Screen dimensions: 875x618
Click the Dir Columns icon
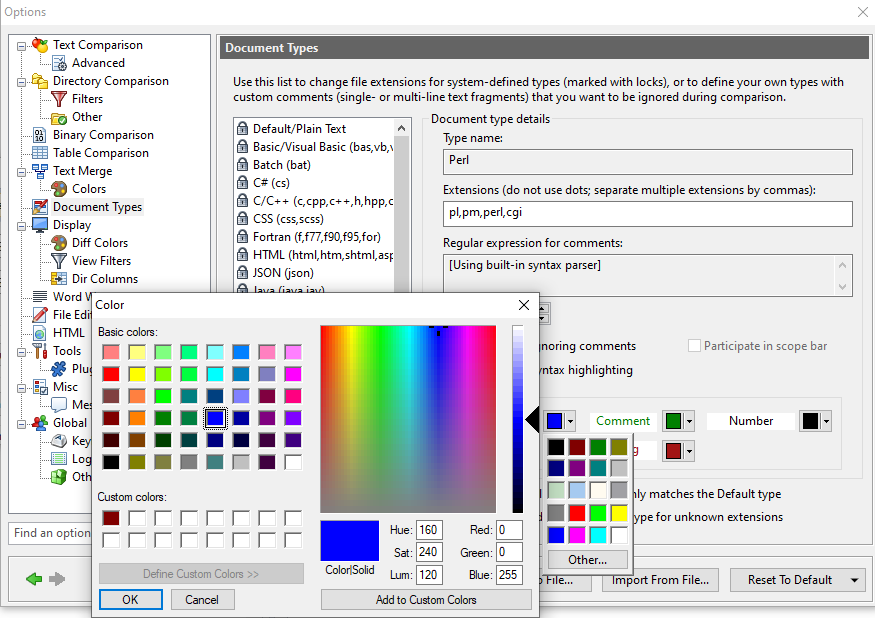click(59, 279)
